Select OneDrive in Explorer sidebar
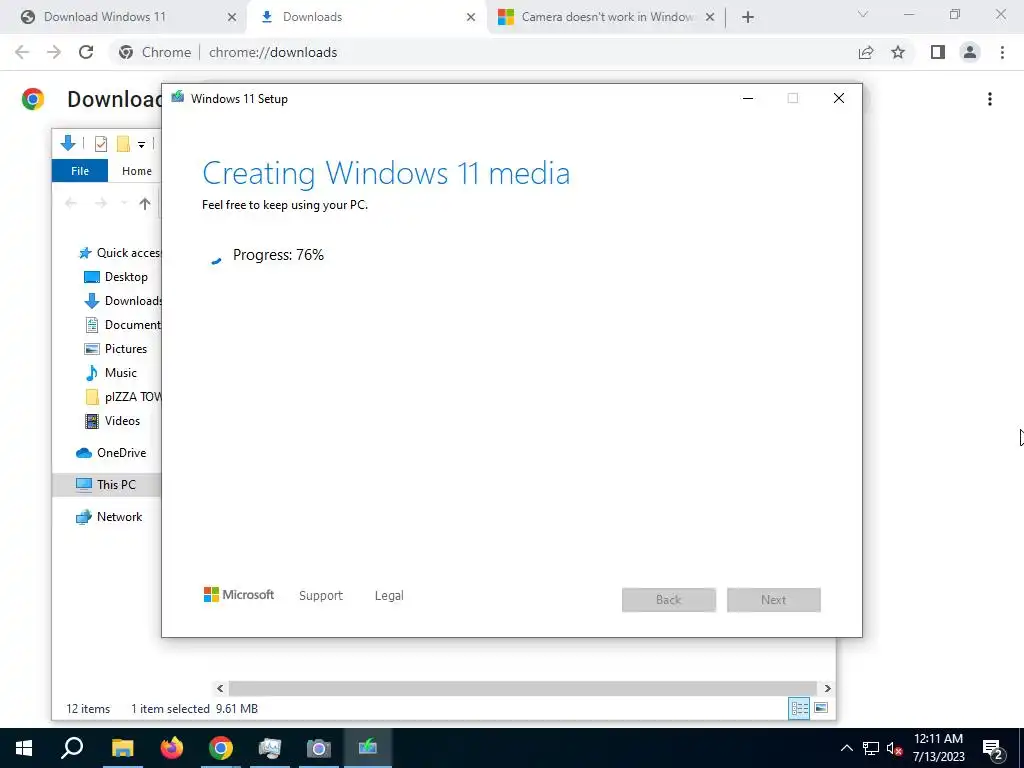The height and width of the screenshot is (768, 1024). (x=111, y=453)
